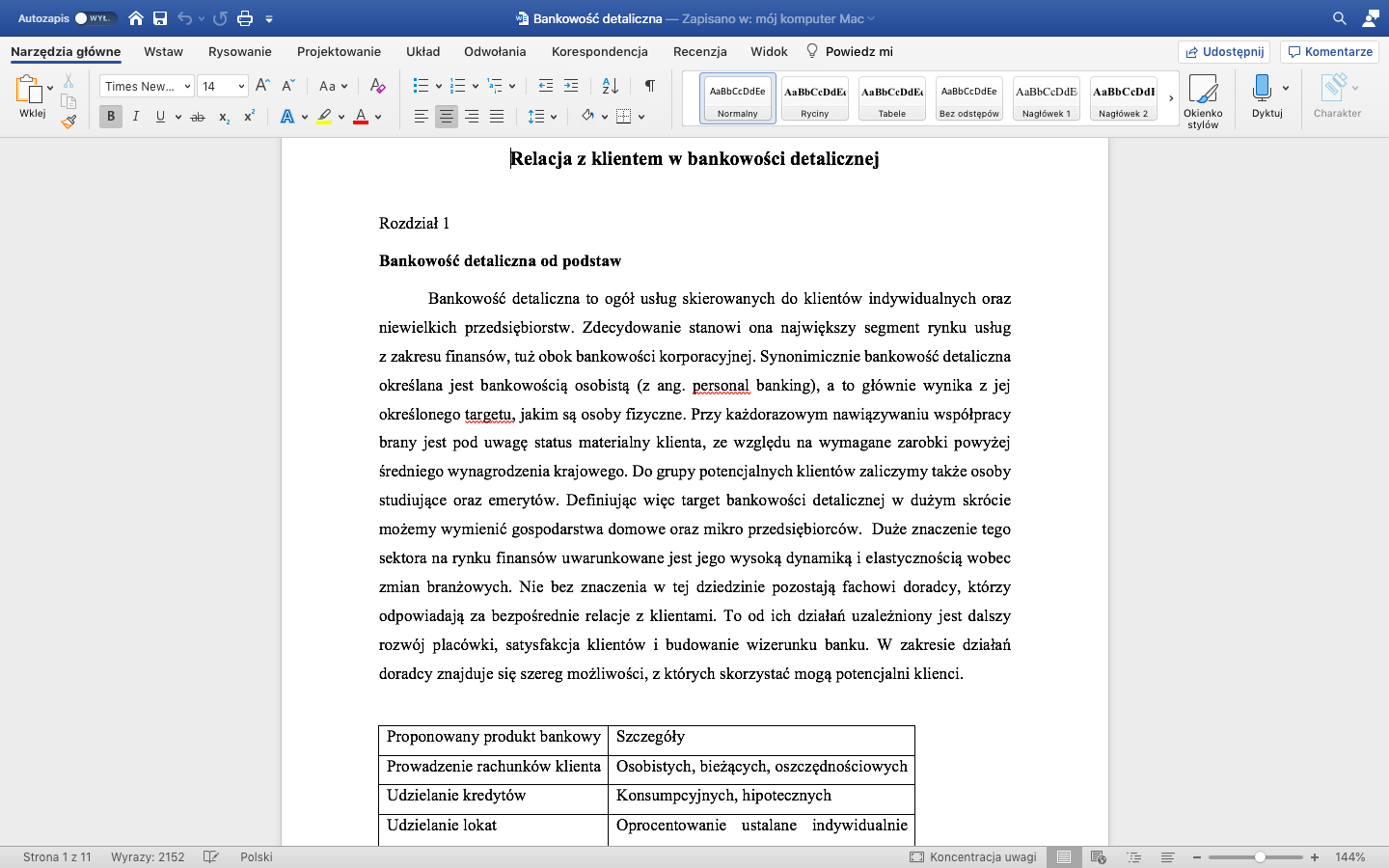
Task: Clear all formatting eraser icon
Action: [x=377, y=86]
